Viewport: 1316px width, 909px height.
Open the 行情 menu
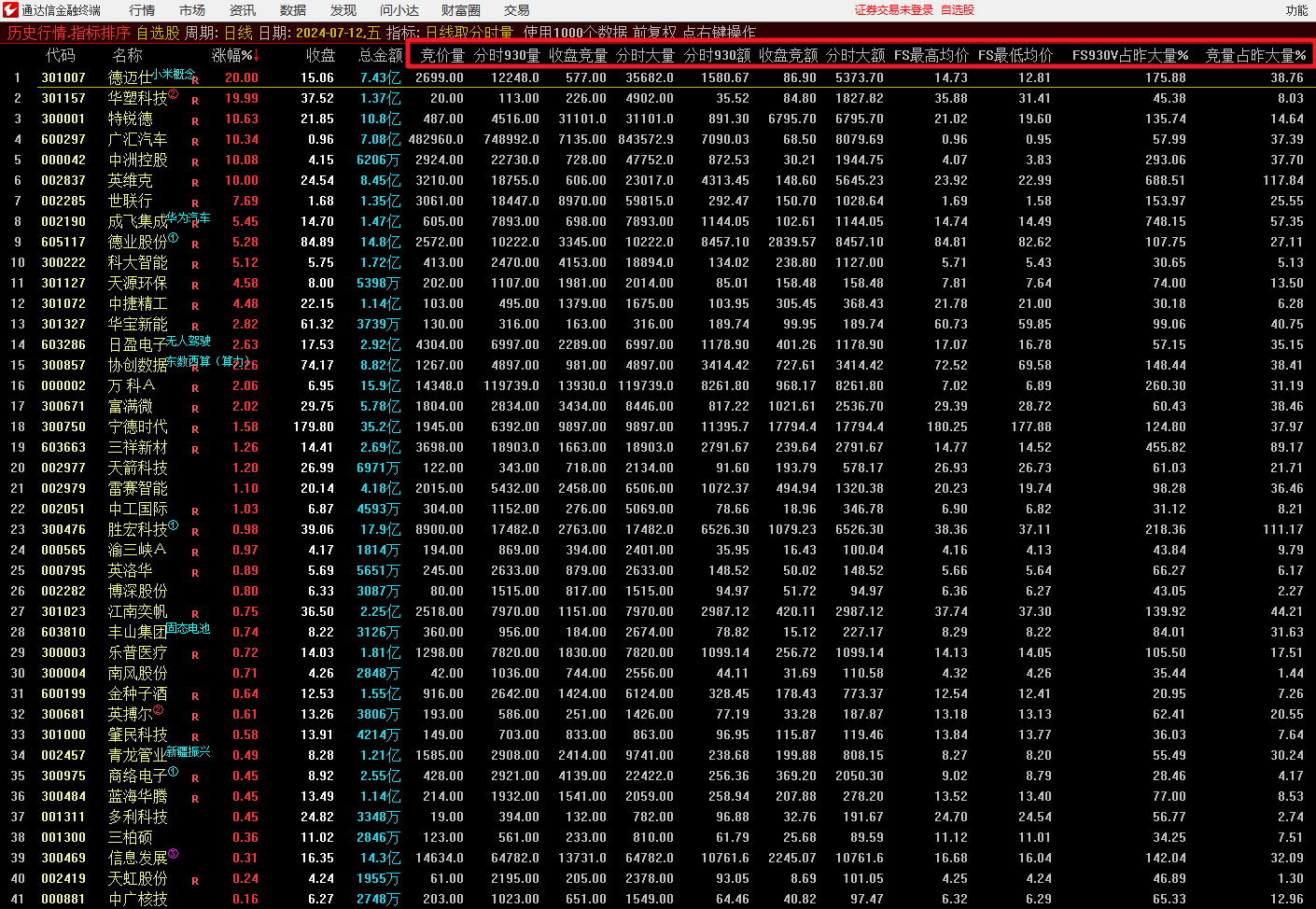(142, 10)
